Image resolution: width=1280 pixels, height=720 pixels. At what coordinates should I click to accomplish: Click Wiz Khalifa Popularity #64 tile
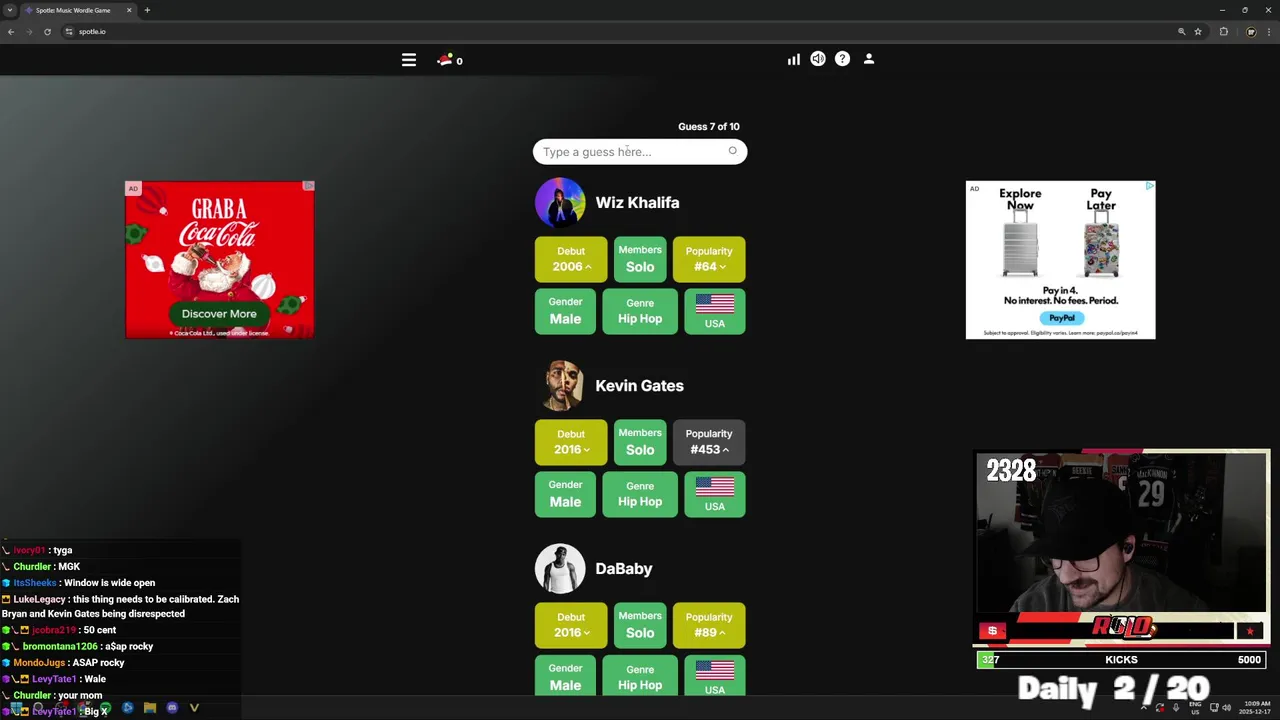click(x=709, y=260)
